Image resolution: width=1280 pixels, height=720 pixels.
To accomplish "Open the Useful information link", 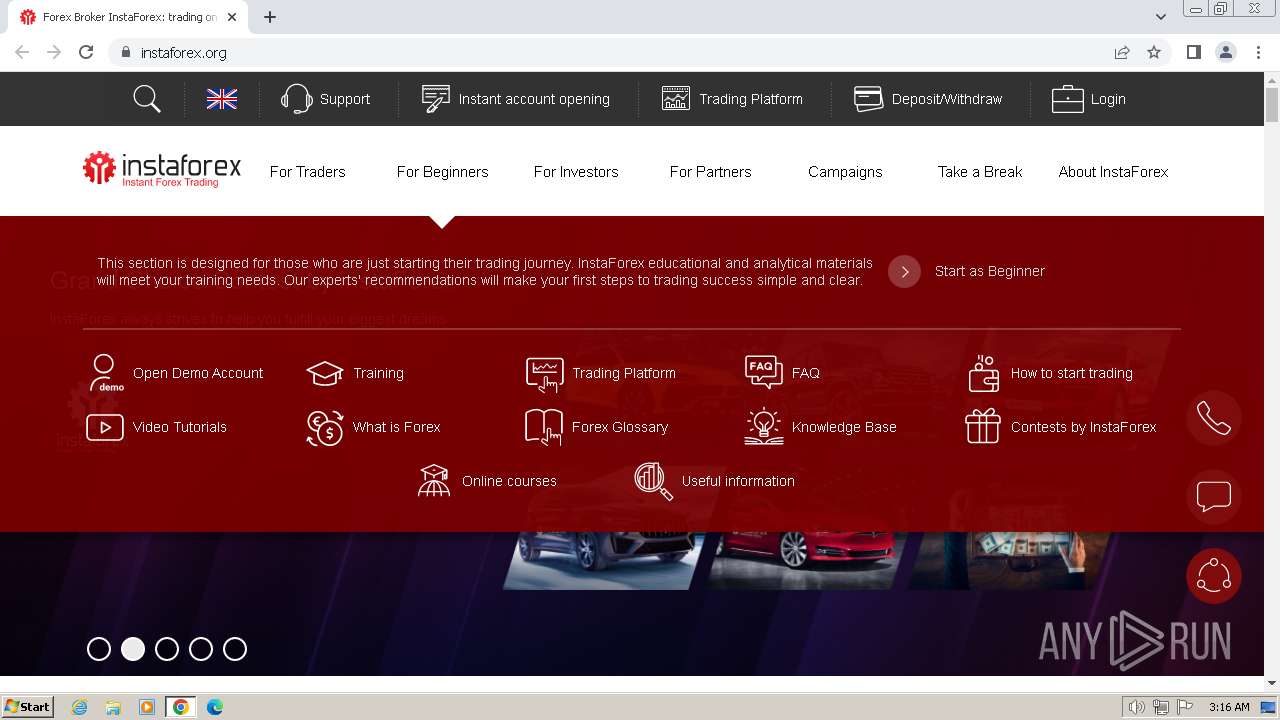I will tap(738, 481).
